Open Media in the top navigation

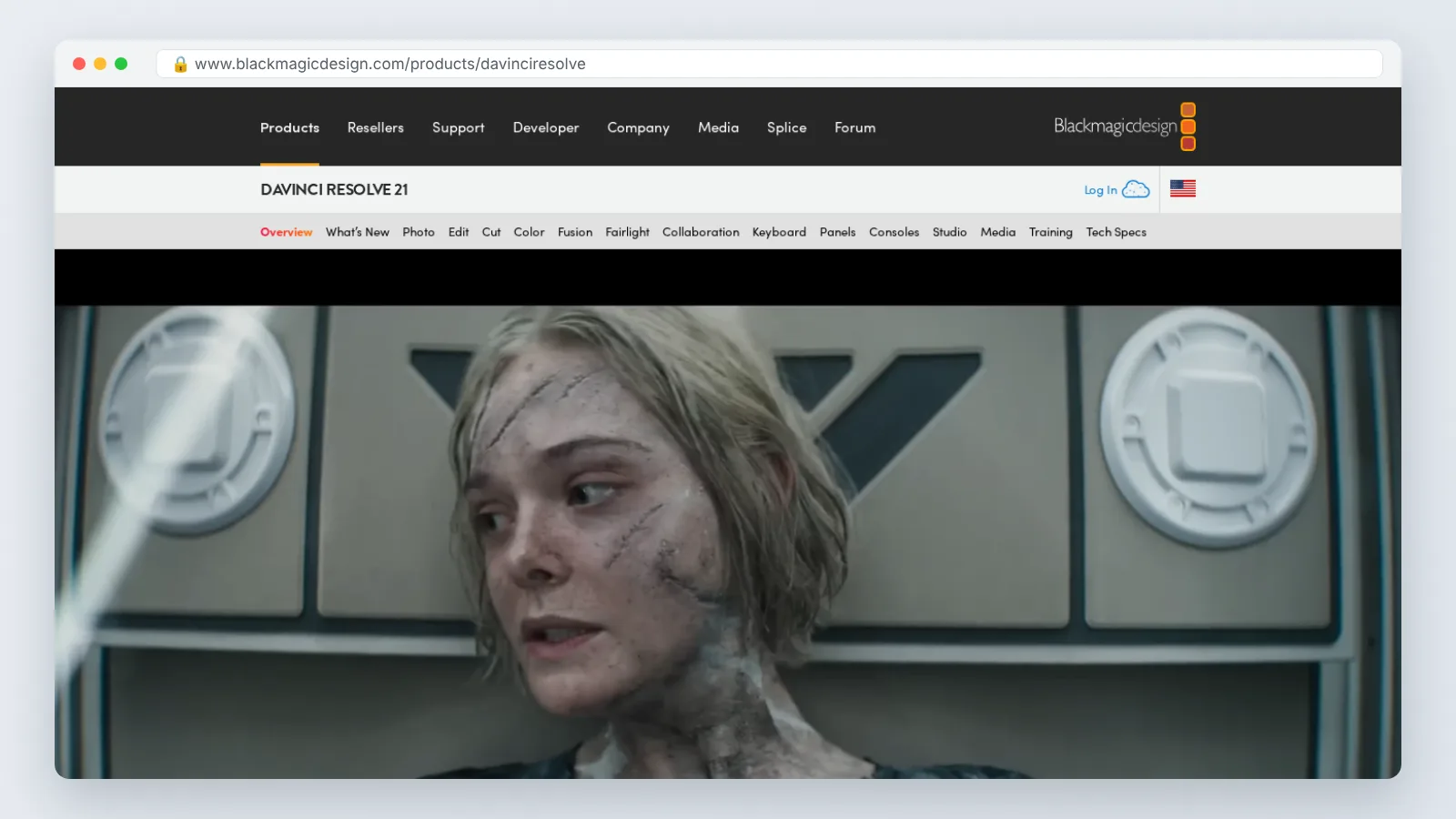(x=718, y=127)
